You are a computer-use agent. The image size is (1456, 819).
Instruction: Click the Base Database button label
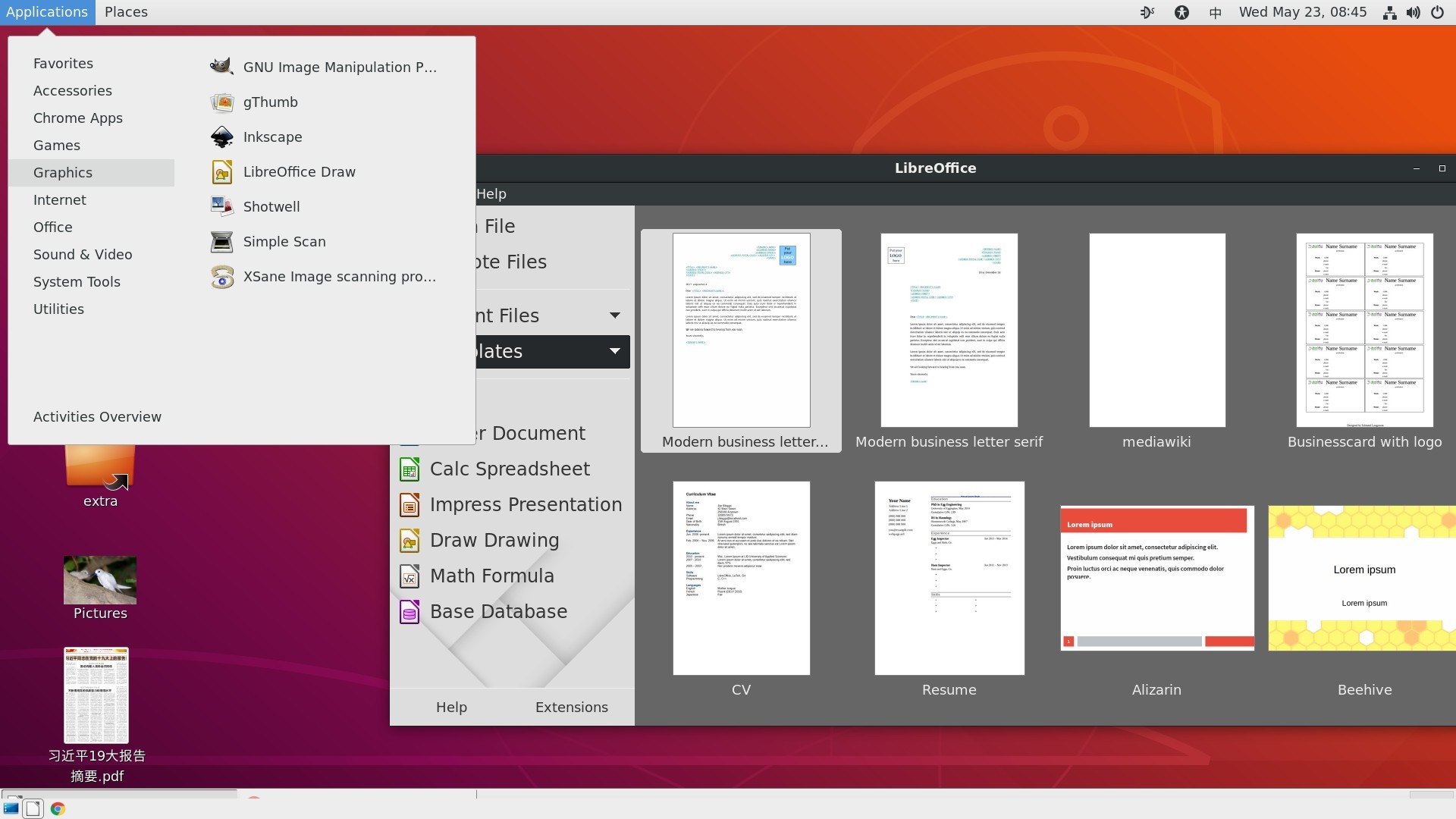pyautogui.click(x=498, y=612)
